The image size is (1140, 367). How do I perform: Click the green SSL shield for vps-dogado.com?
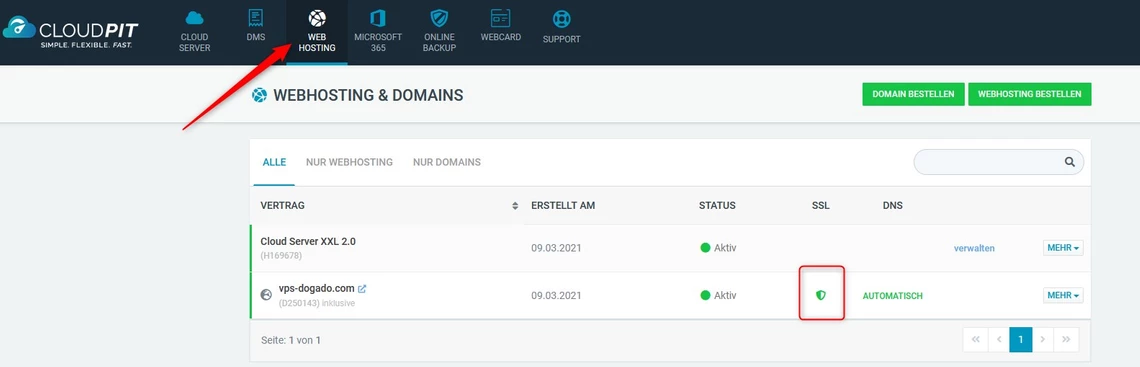tap(821, 295)
